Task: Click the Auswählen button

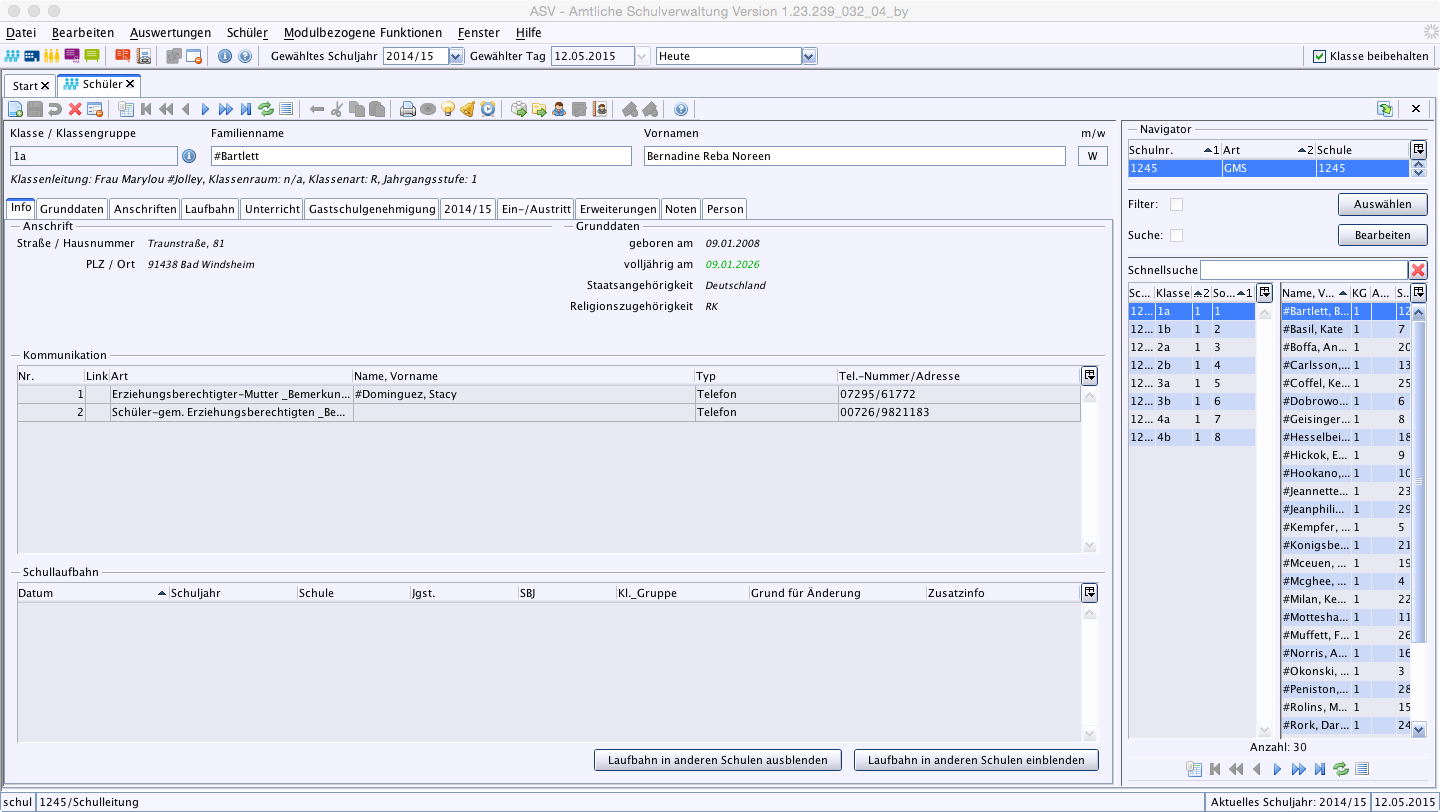Action: point(1382,204)
